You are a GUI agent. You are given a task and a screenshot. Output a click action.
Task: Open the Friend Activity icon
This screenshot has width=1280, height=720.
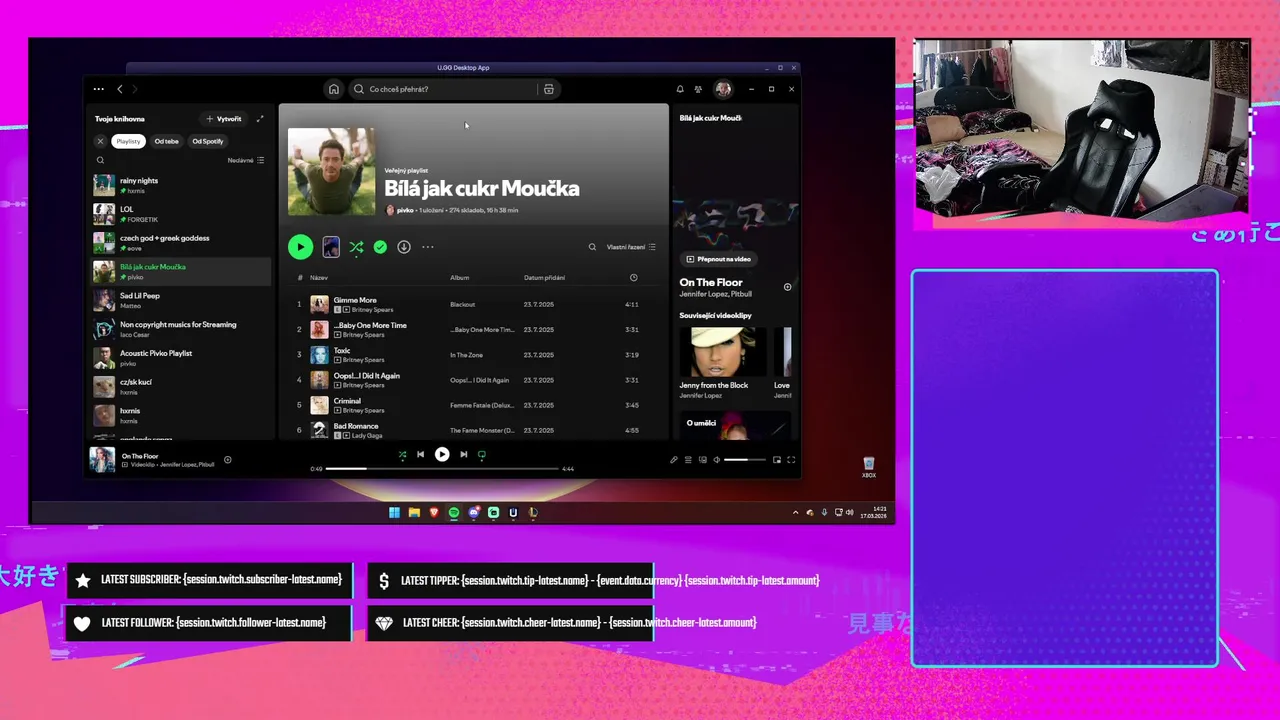[698, 89]
